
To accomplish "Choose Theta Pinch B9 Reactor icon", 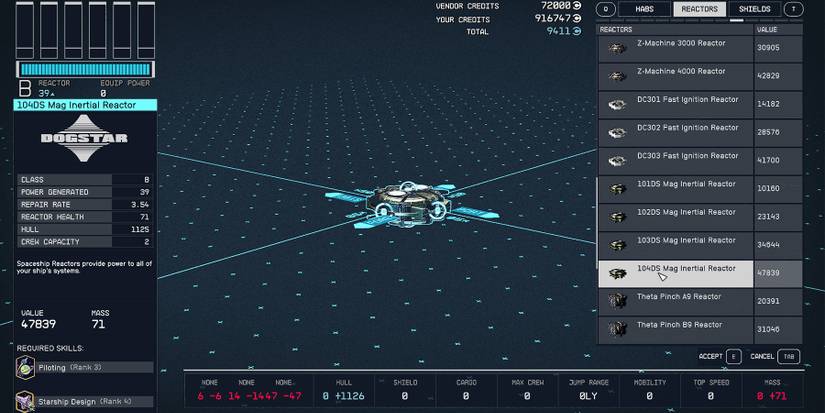I will 617,329.
